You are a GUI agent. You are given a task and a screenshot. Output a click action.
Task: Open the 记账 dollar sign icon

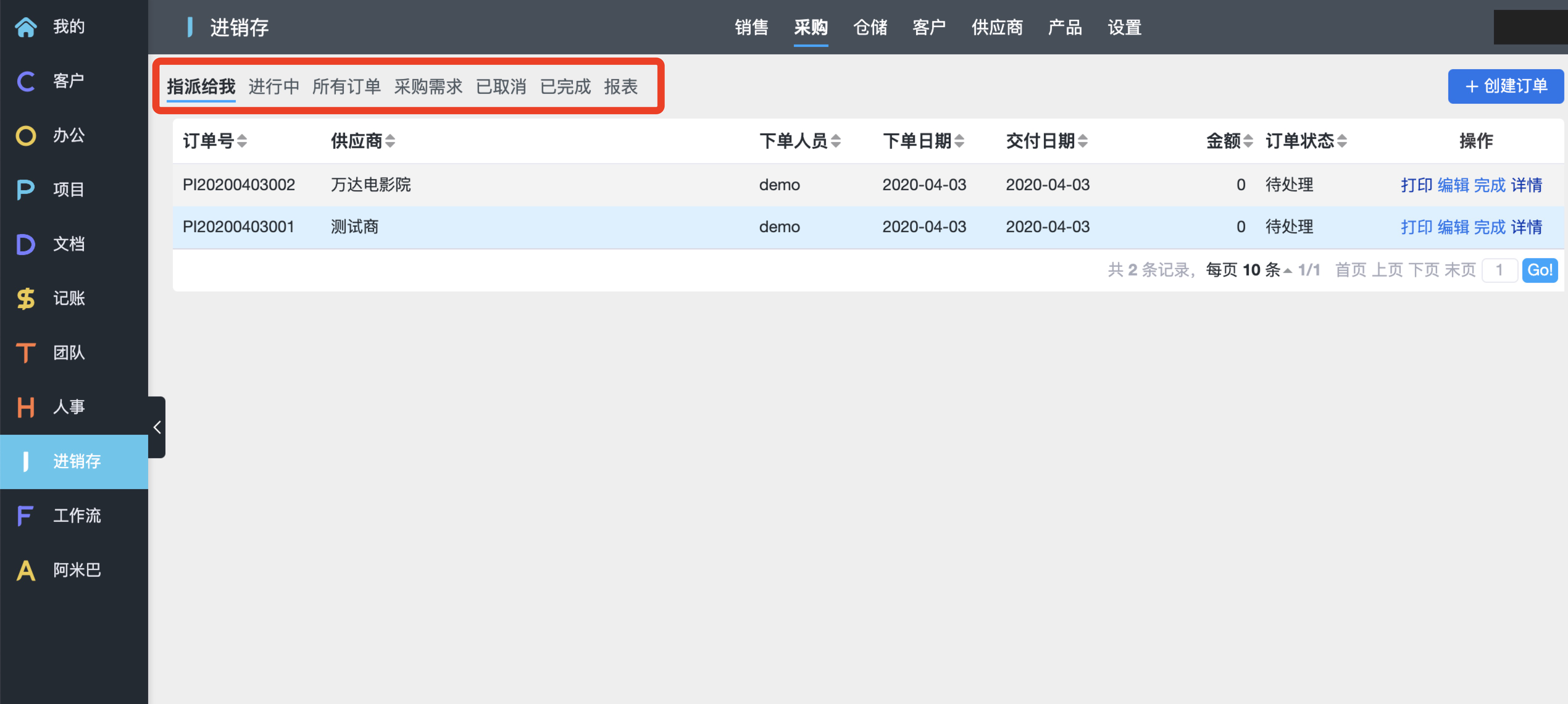(26, 299)
